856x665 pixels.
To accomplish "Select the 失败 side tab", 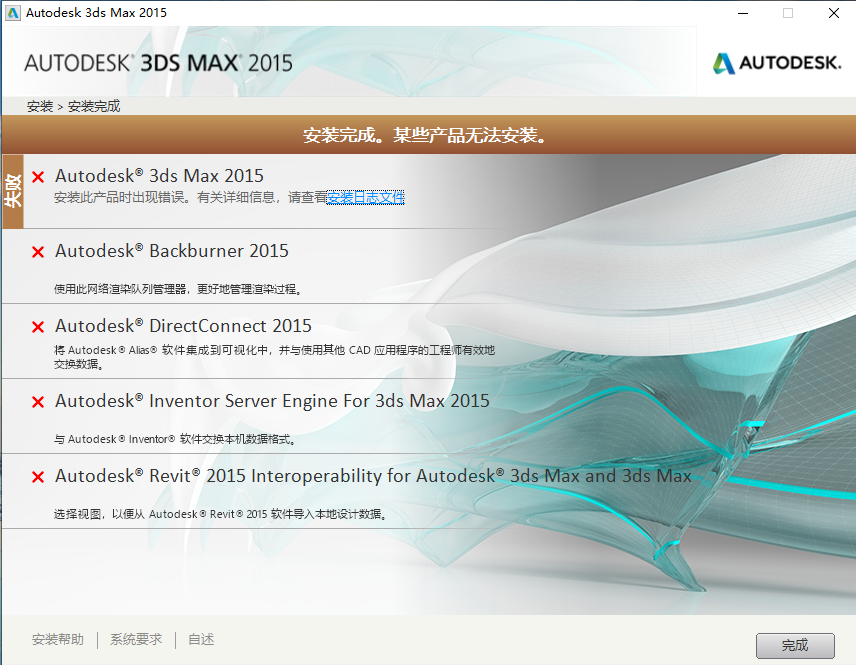I will click(x=13, y=191).
